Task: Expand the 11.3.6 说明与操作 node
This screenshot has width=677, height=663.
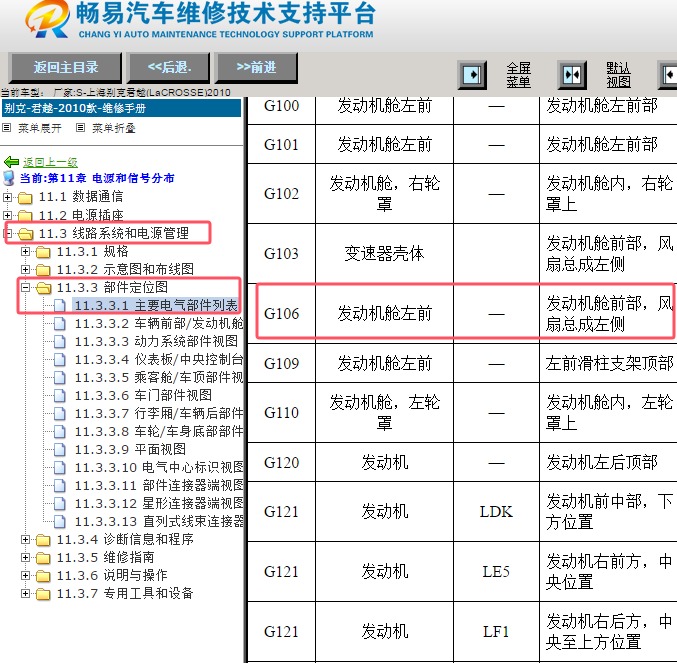Action: click(x=25, y=575)
